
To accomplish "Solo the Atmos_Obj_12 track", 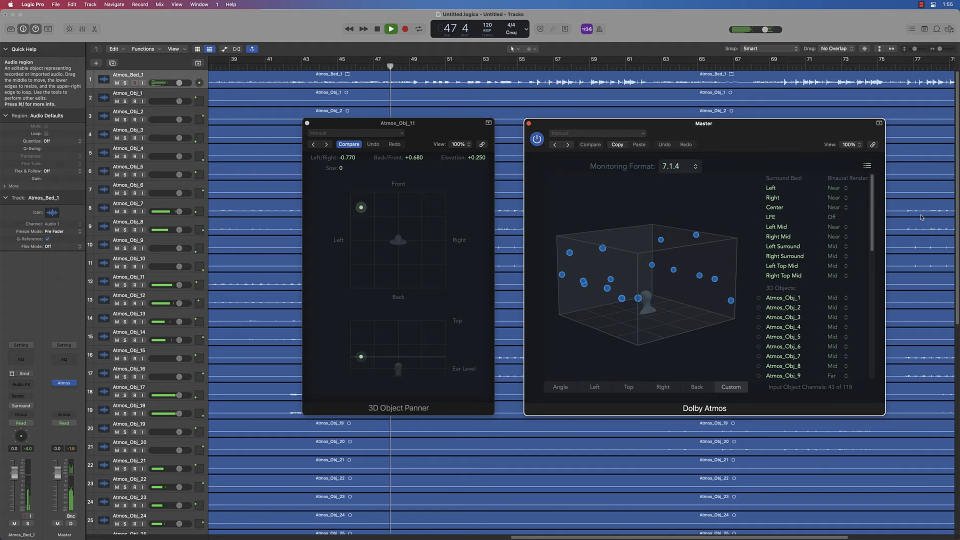I will 125,304.
